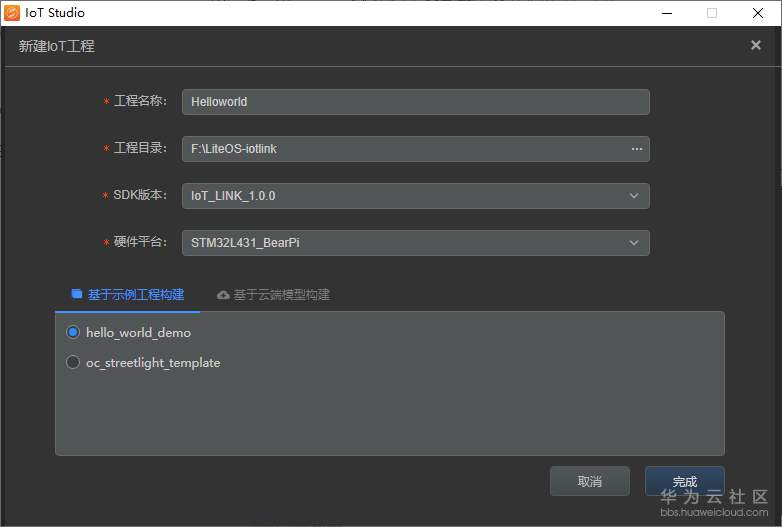Switch to the 基于示例工程构建 tab
Image resolution: width=782 pixels, height=527 pixels.
tap(128, 295)
